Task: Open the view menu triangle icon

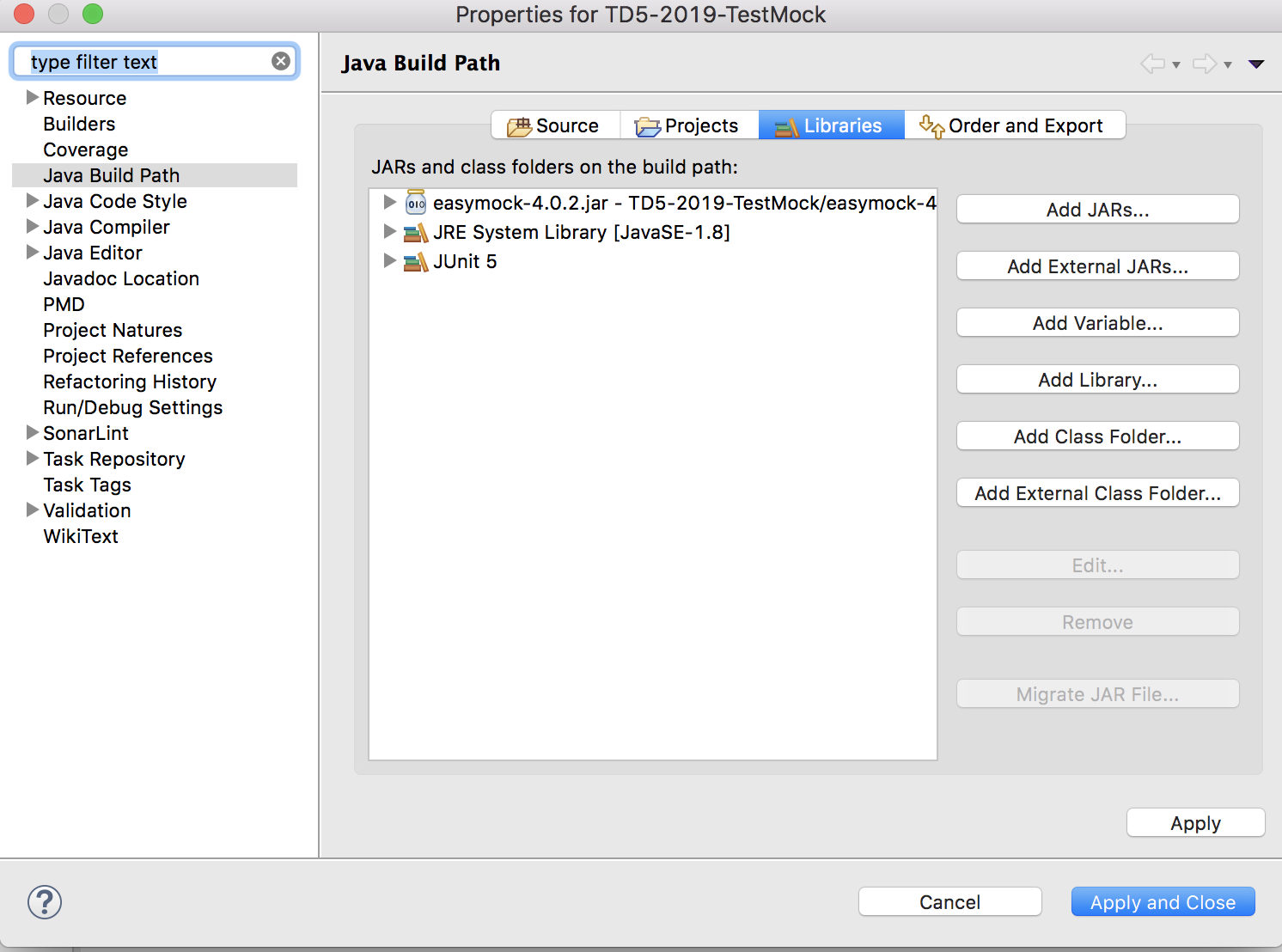Action: click(x=1256, y=64)
